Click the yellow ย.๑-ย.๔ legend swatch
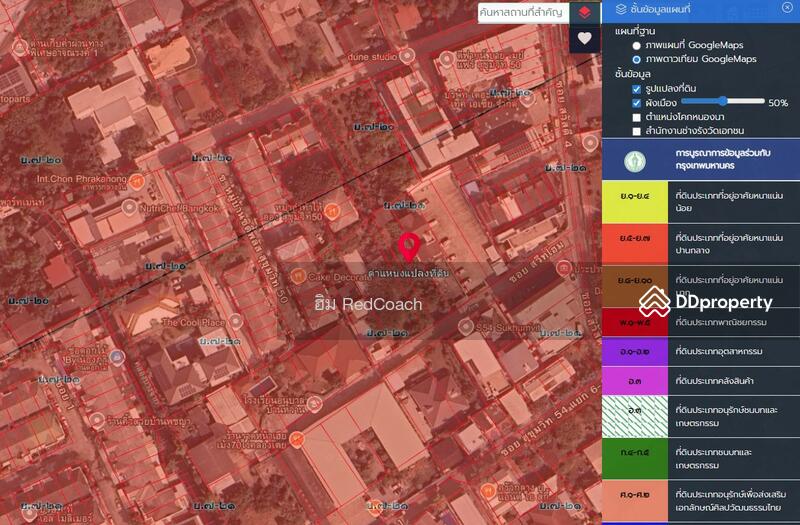 pos(635,202)
